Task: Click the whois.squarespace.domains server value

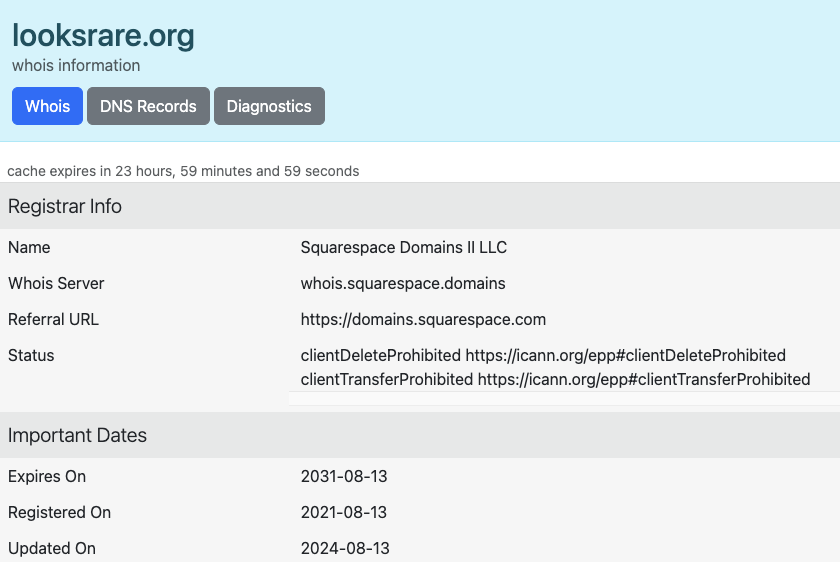Action: pyautogui.click(x=403, y=283)
